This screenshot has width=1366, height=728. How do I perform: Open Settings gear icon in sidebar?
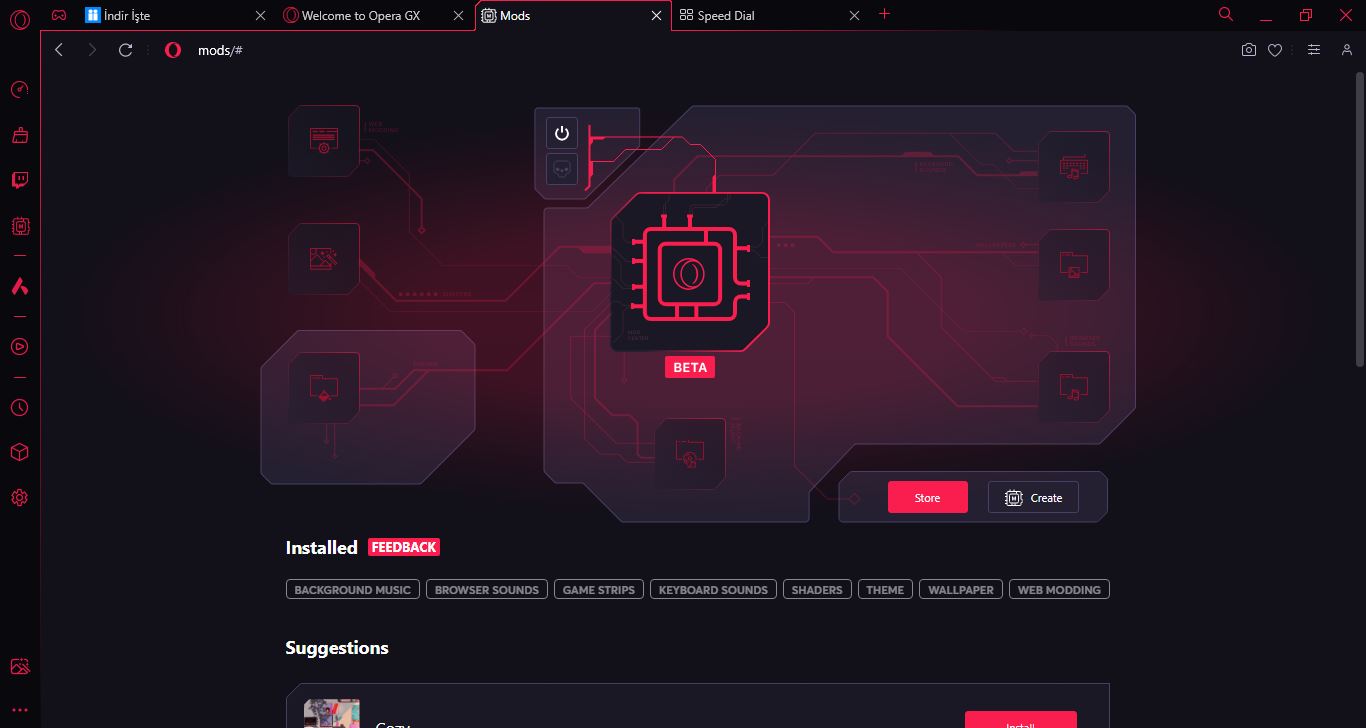19,497
